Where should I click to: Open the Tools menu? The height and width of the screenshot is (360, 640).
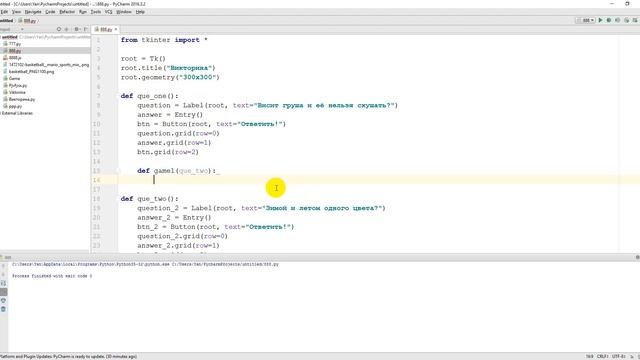click(x=96, y=12)
